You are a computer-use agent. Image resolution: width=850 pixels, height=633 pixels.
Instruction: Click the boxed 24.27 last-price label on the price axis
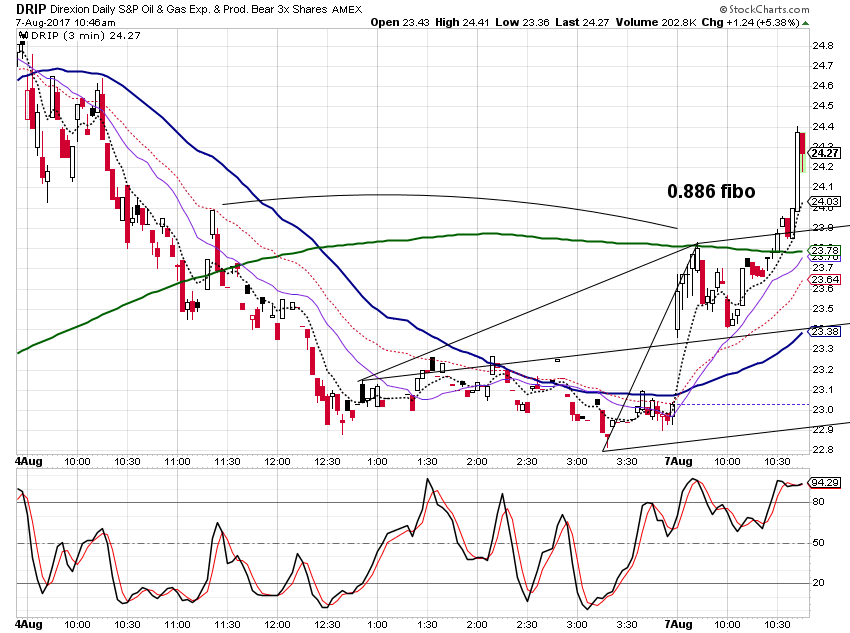pos(826,153)
